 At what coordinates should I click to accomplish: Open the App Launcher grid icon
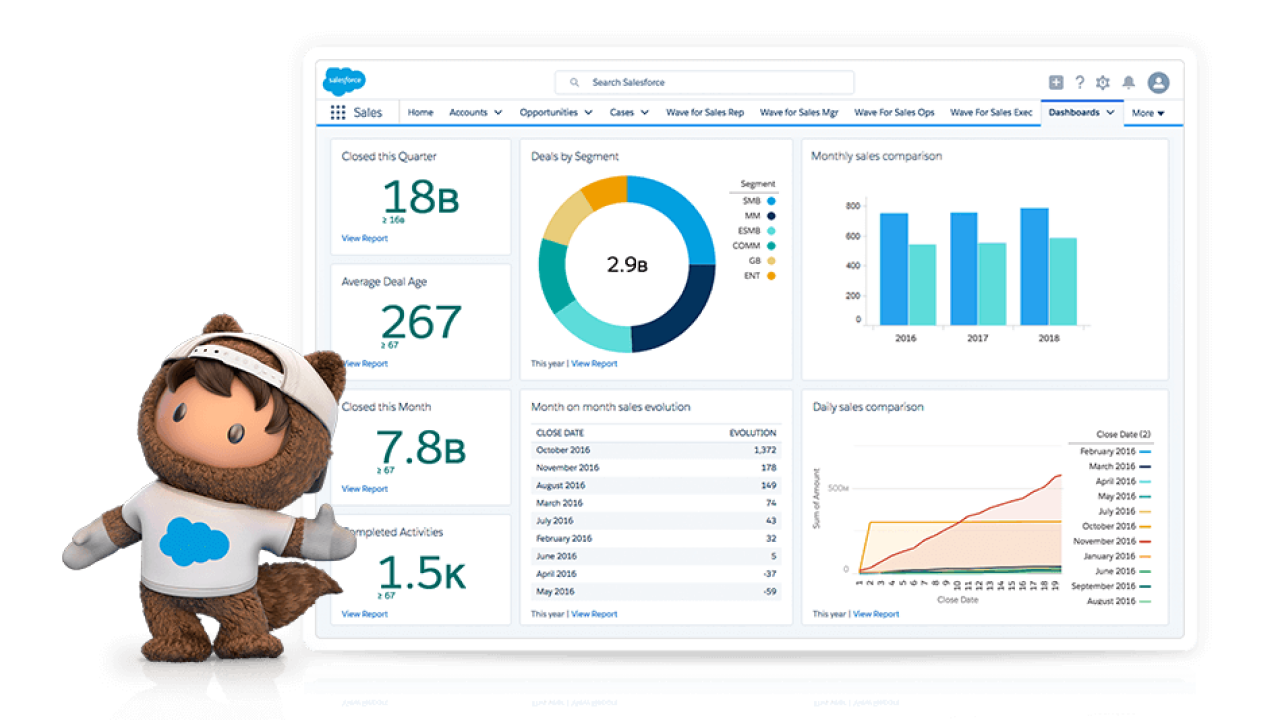click(338, 113)
